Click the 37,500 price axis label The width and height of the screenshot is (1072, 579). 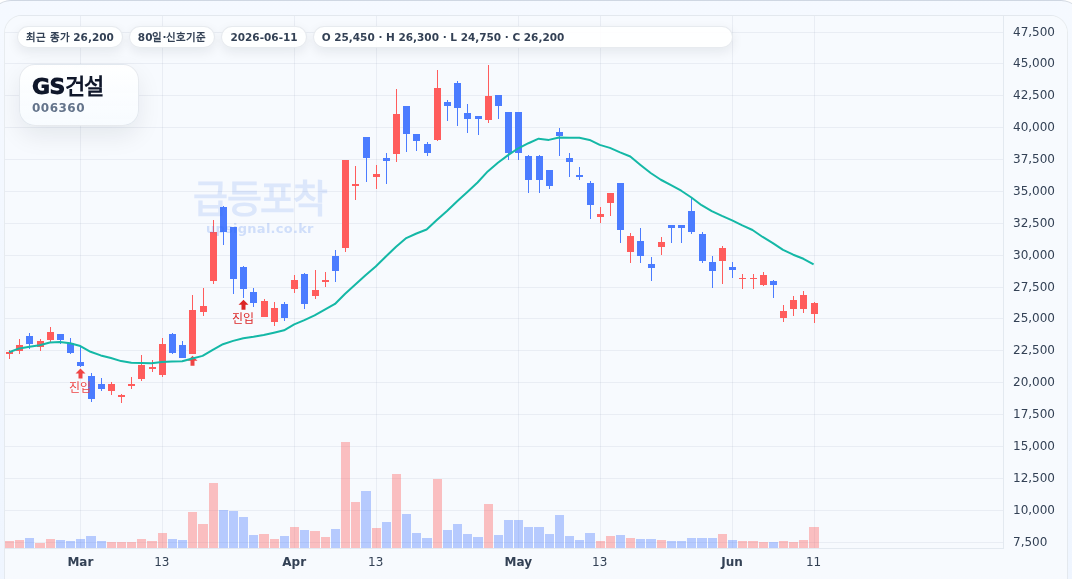tap(1034, 159)
